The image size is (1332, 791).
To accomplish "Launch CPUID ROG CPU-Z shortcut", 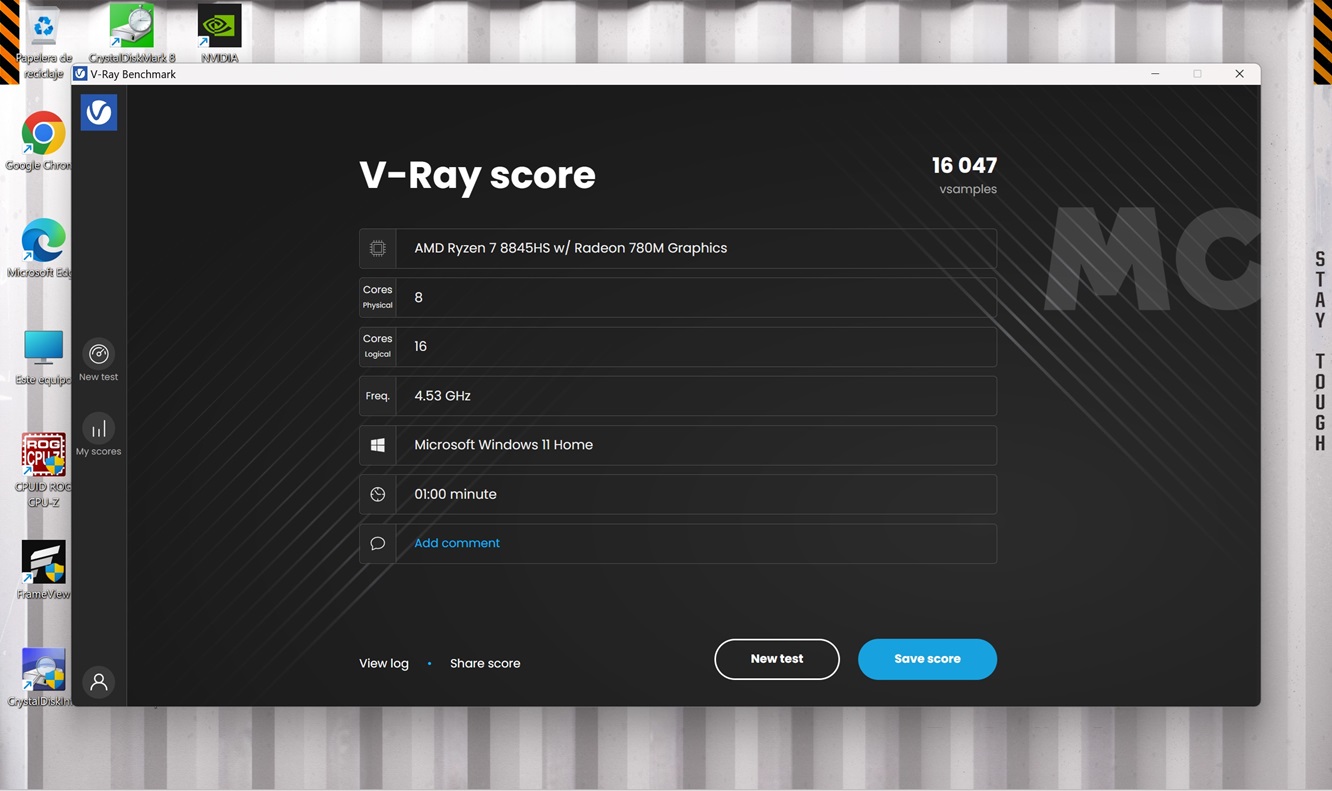I will click(x=43, y=458).
